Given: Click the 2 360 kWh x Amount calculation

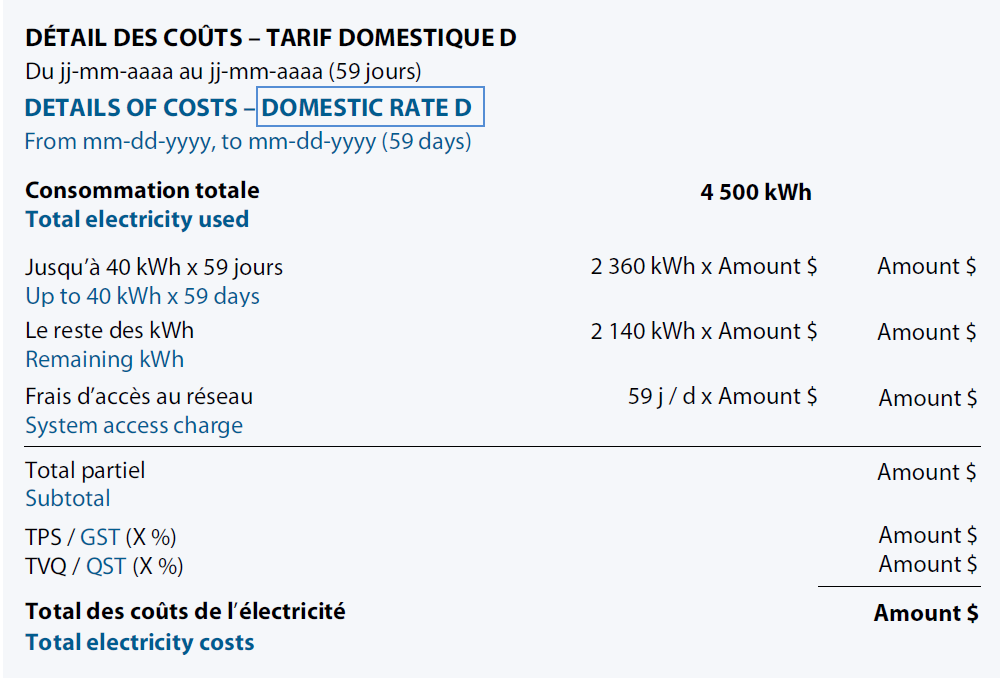Looking at the screenshot, I should (704, 267).
